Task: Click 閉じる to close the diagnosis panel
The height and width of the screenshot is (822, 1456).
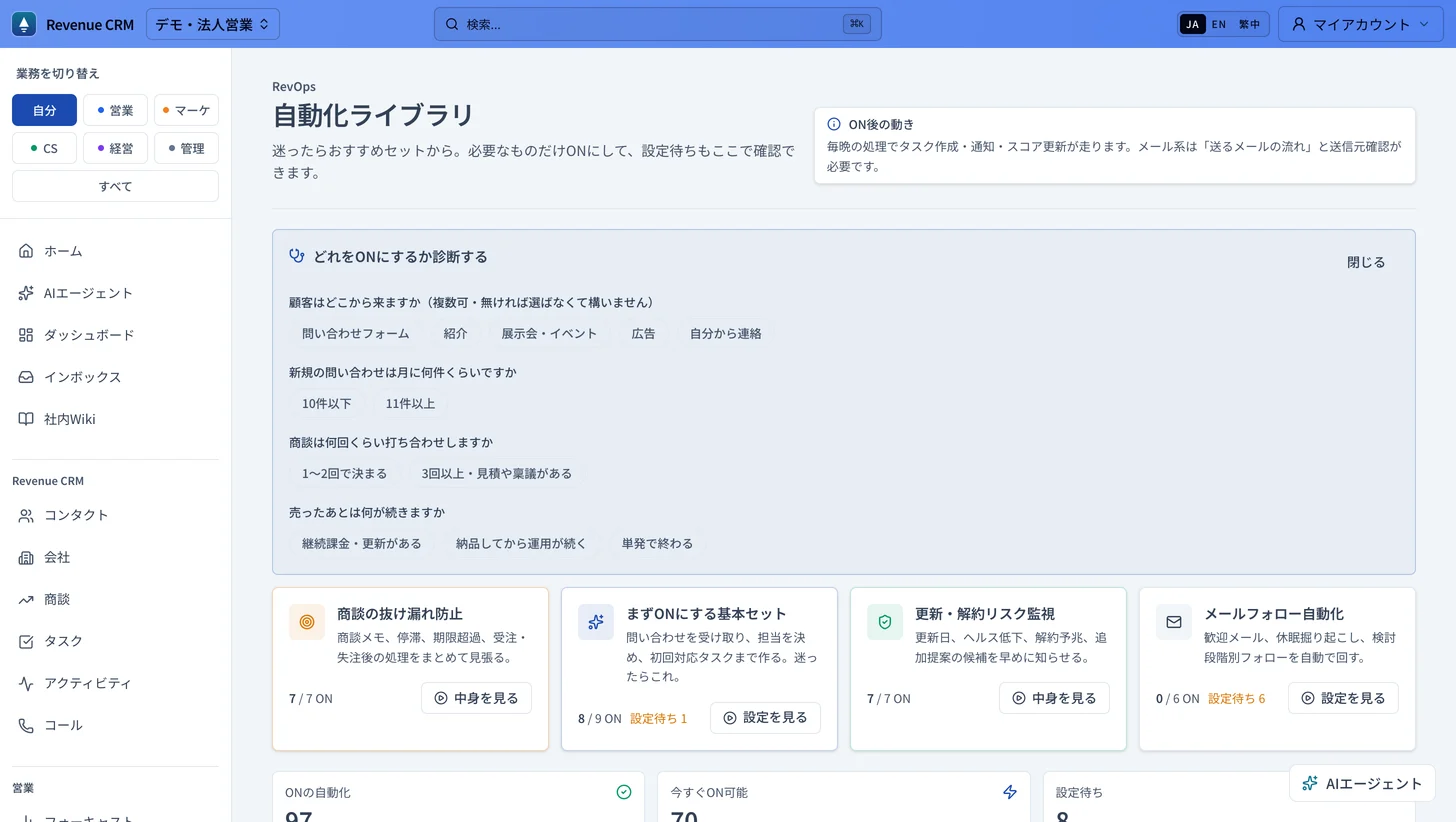Action: point(1366,262)
